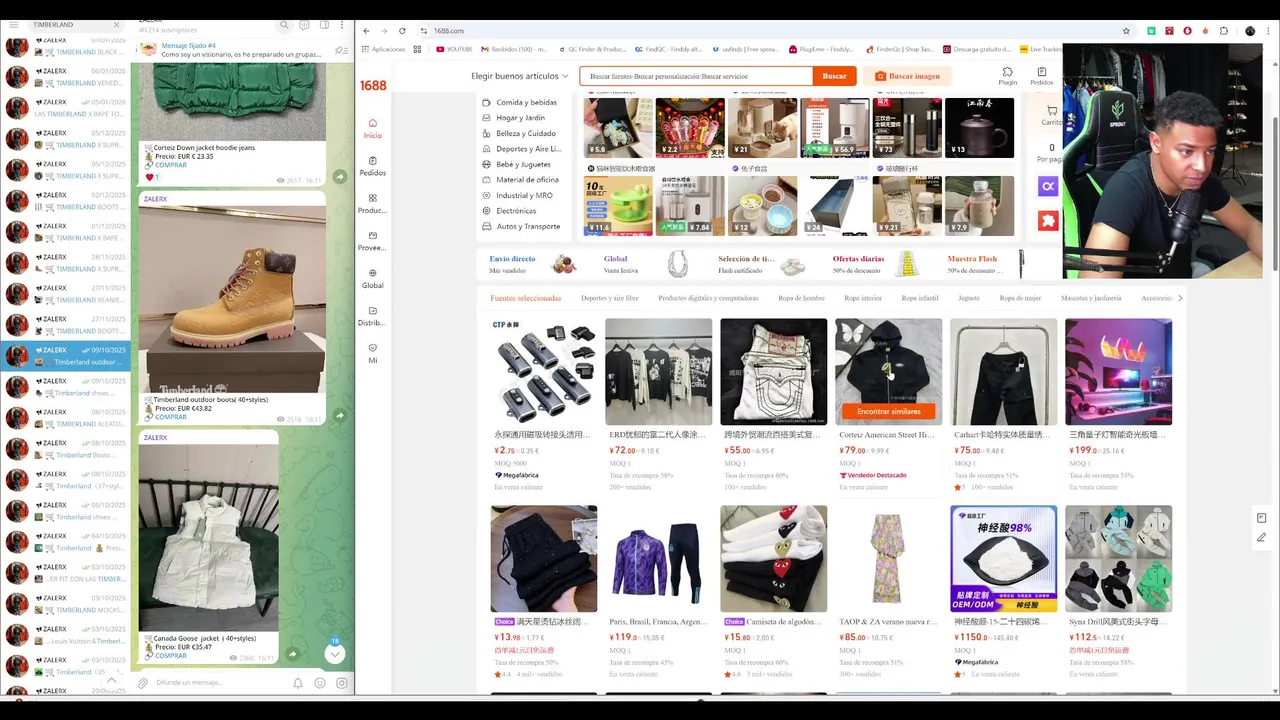Open search result 'TIMBERLAND BLACK'

click(x=65, y=46)
